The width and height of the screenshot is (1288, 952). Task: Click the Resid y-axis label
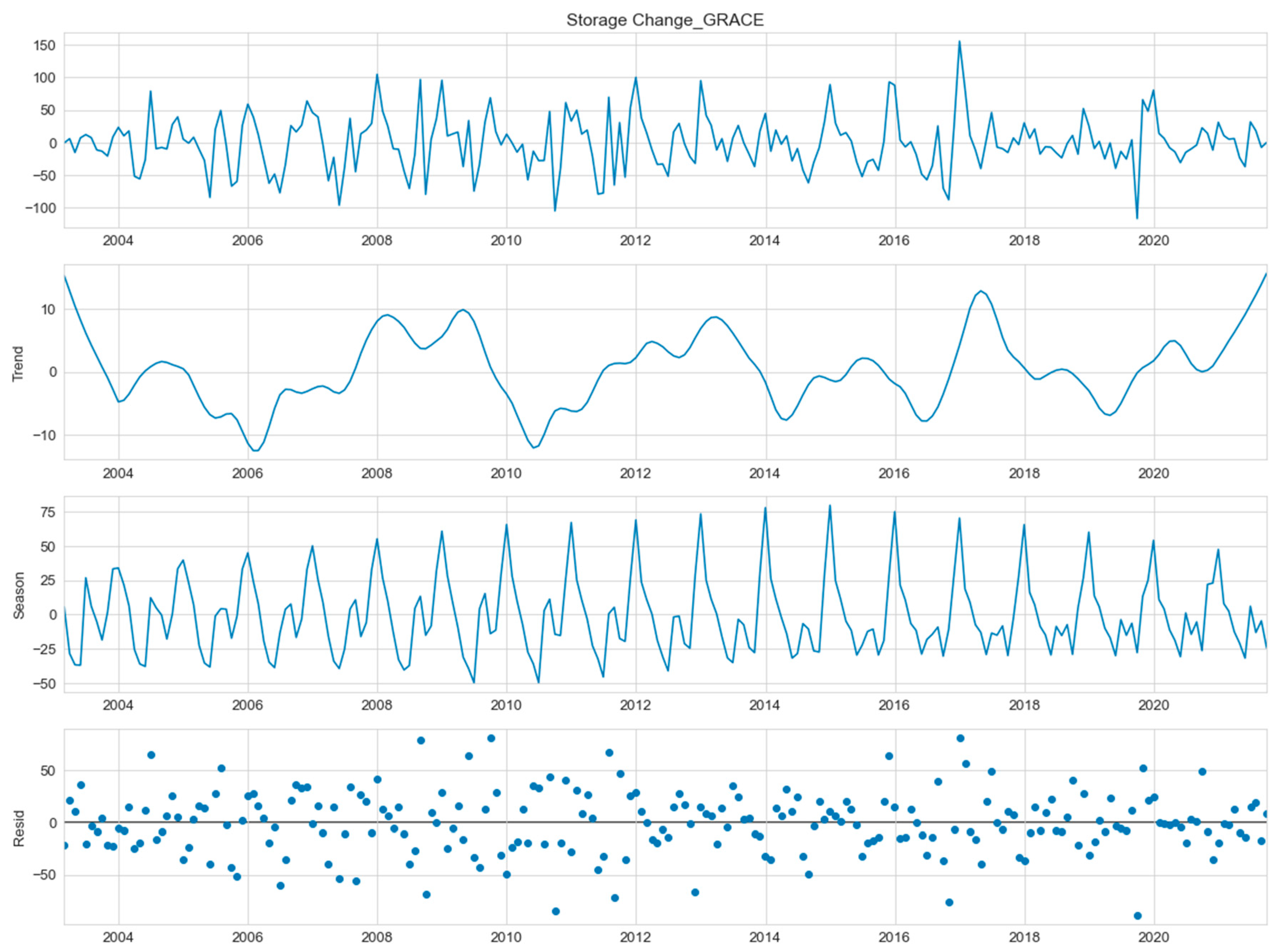click(19, 828)
